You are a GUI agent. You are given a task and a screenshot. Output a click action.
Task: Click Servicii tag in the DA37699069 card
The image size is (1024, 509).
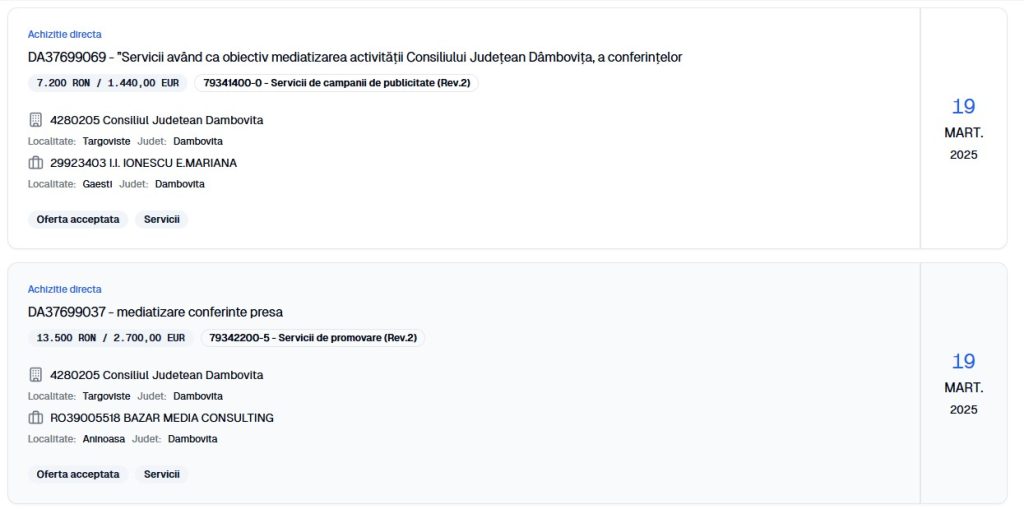click(161, 219)
